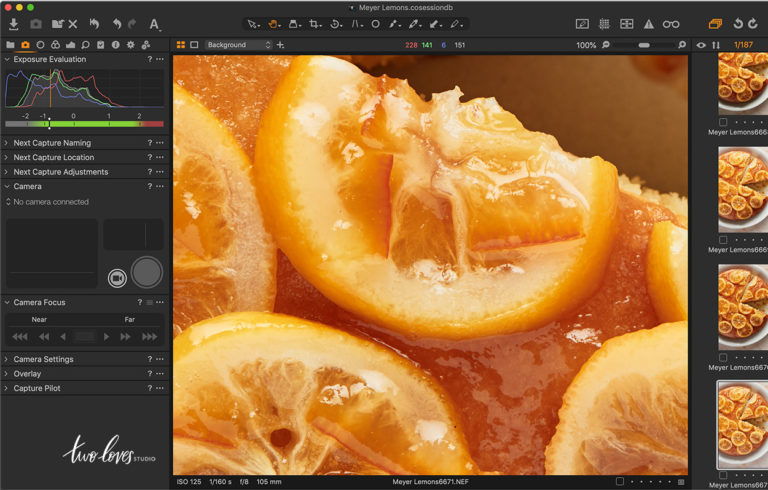Select the Rotate/Straighten tool
The height and width of the screenshot is (490, 768).
click(x=336, y=24)
